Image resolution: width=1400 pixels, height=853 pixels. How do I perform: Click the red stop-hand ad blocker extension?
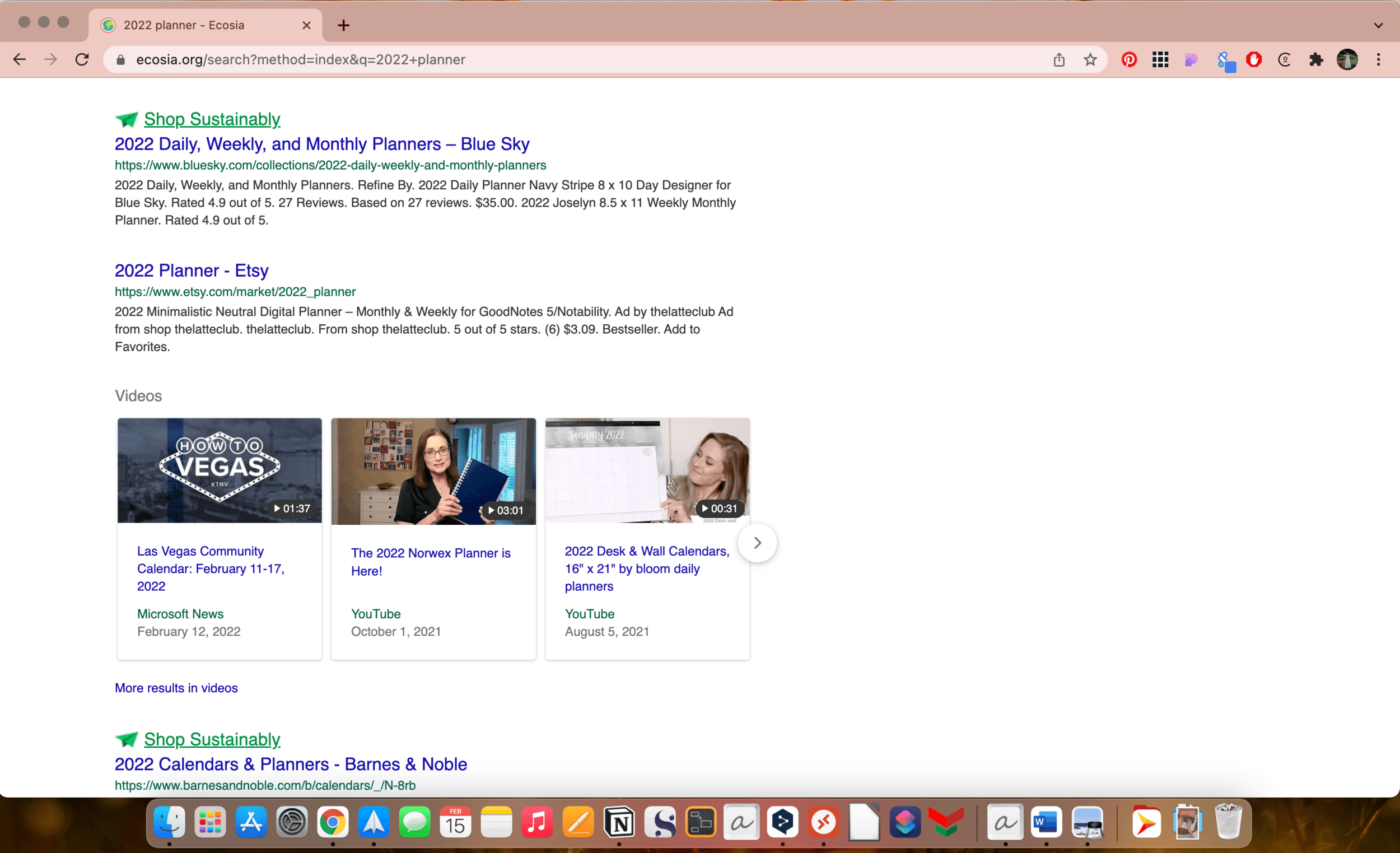[1253, 60]
